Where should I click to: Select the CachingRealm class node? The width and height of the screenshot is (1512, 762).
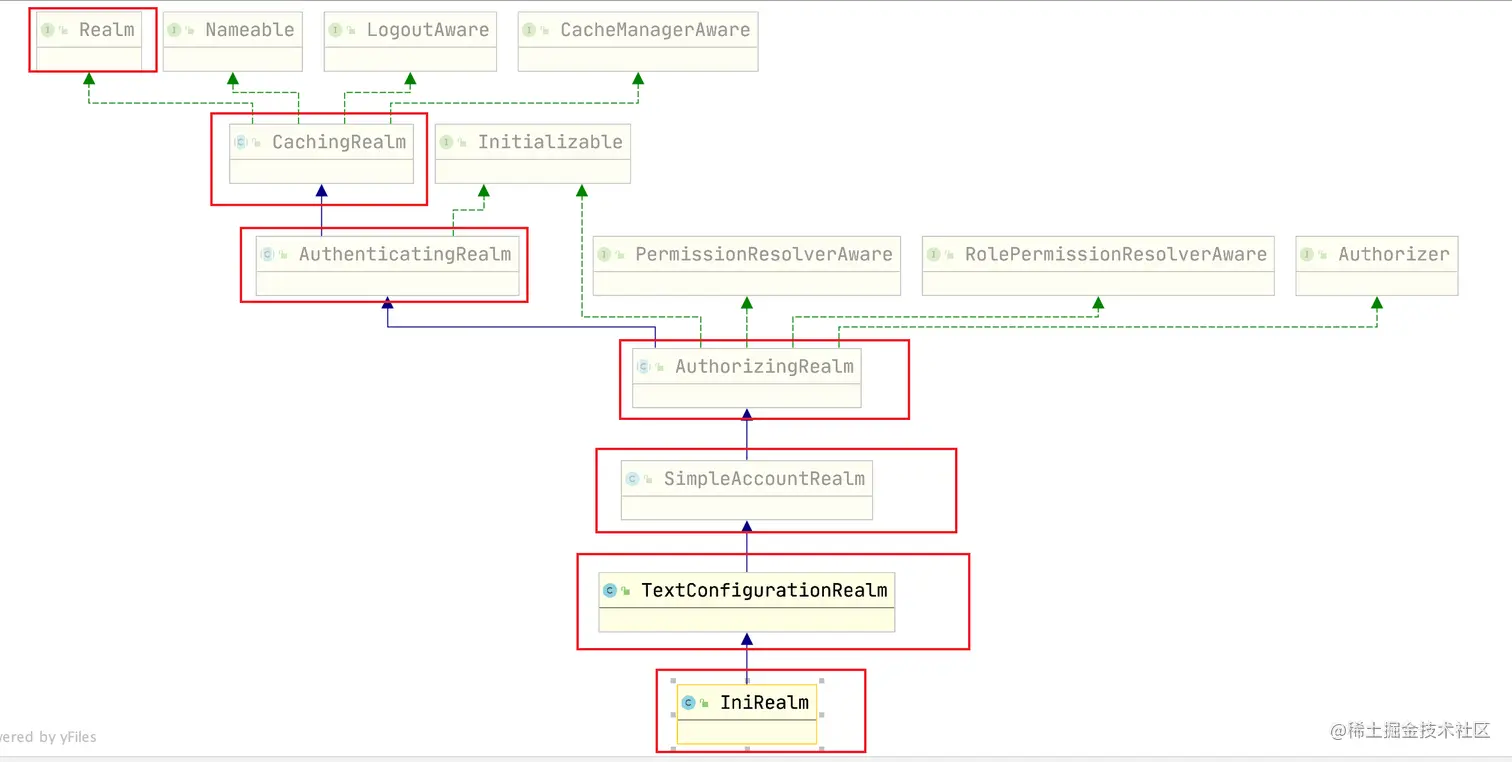(321, 153)
